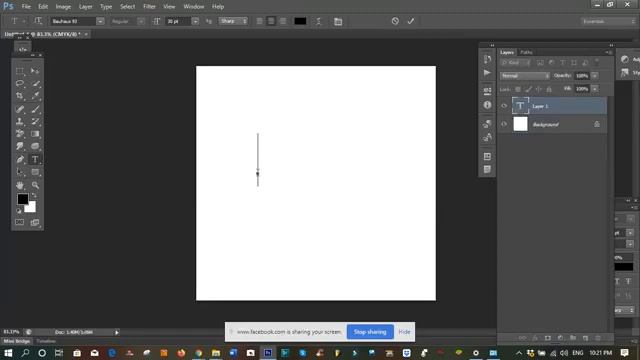Reset default foreground and background colors

pos(19,211)
